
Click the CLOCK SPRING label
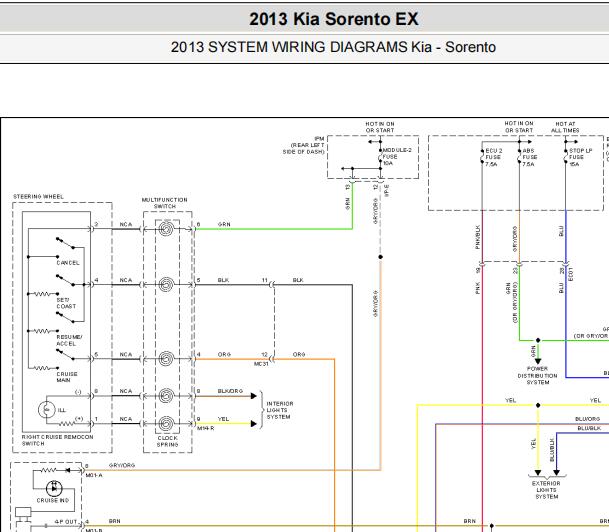[x=167, y=441]
